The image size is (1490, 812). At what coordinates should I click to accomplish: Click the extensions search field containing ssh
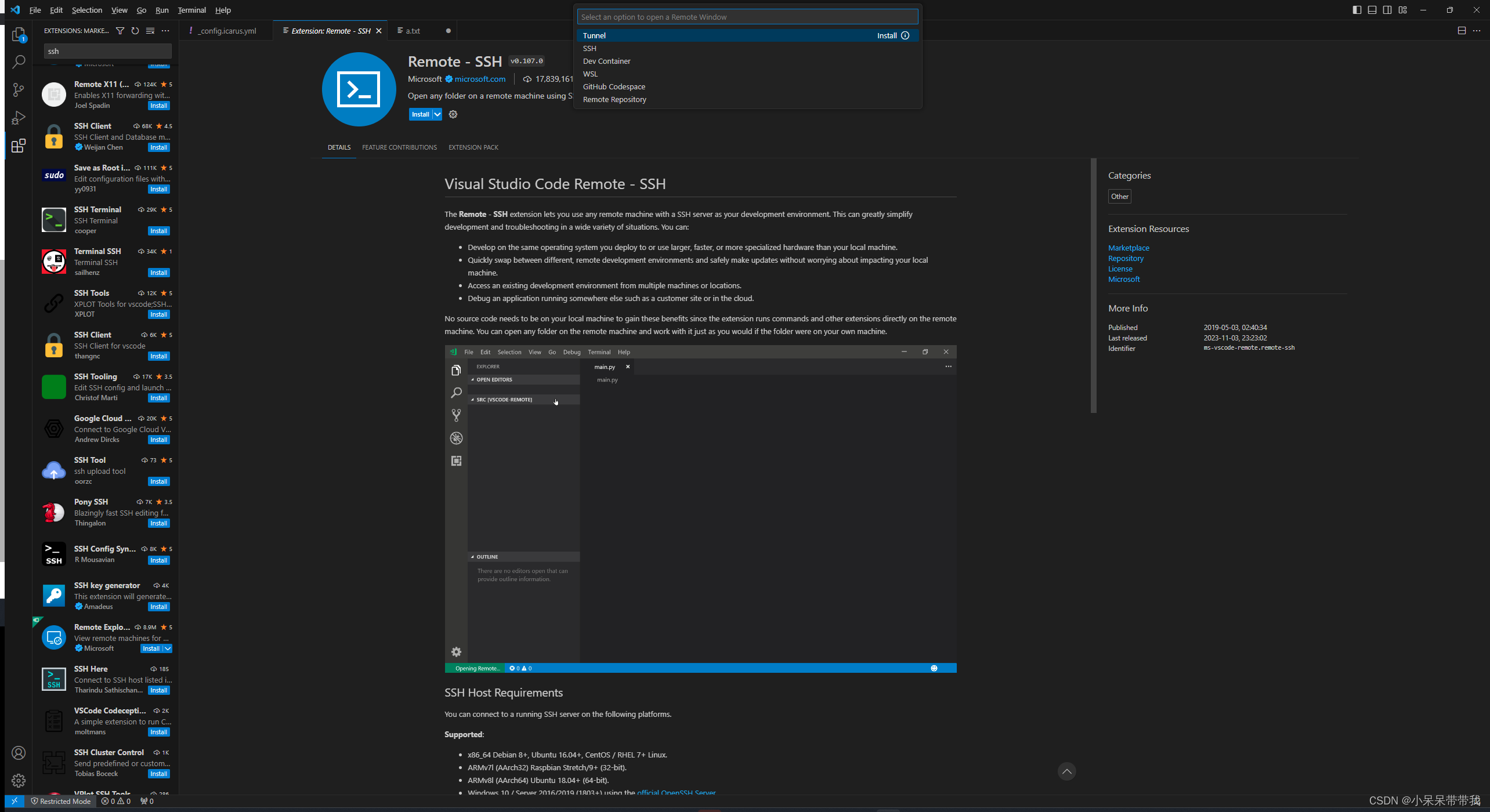pyautogui.click(x=108, y=51)
